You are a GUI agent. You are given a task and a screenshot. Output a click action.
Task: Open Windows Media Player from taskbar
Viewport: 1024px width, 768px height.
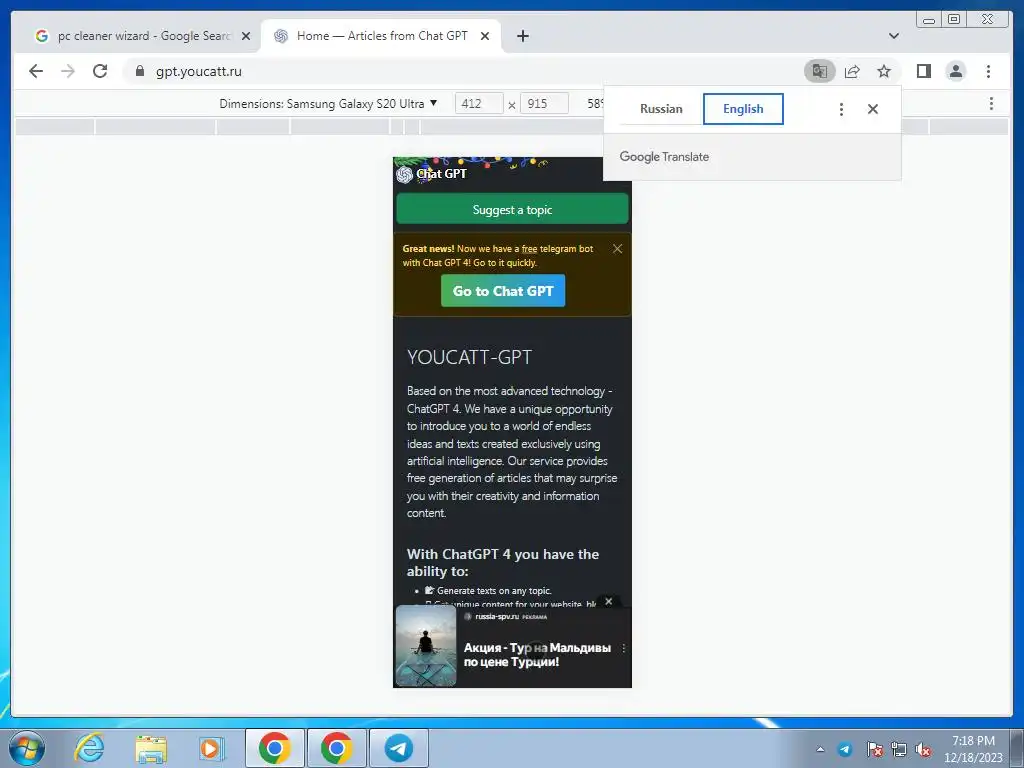click(212, 748)
